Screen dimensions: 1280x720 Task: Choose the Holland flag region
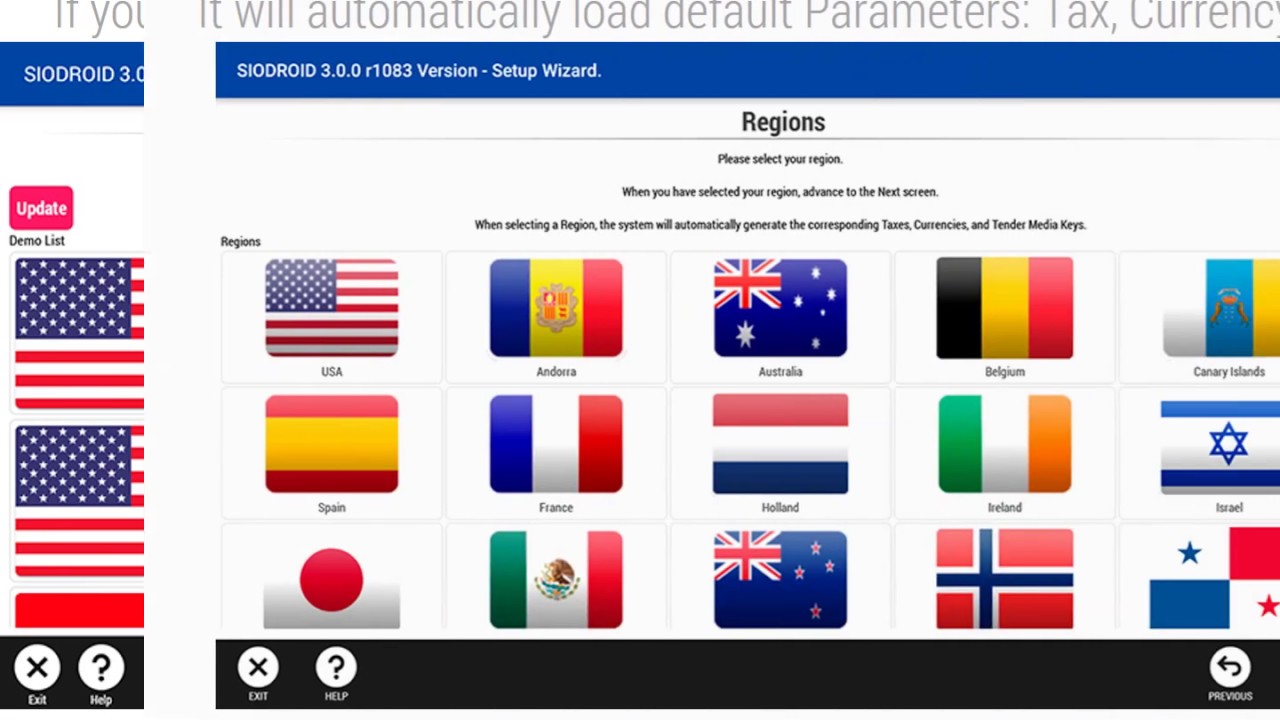pos(780,443)
